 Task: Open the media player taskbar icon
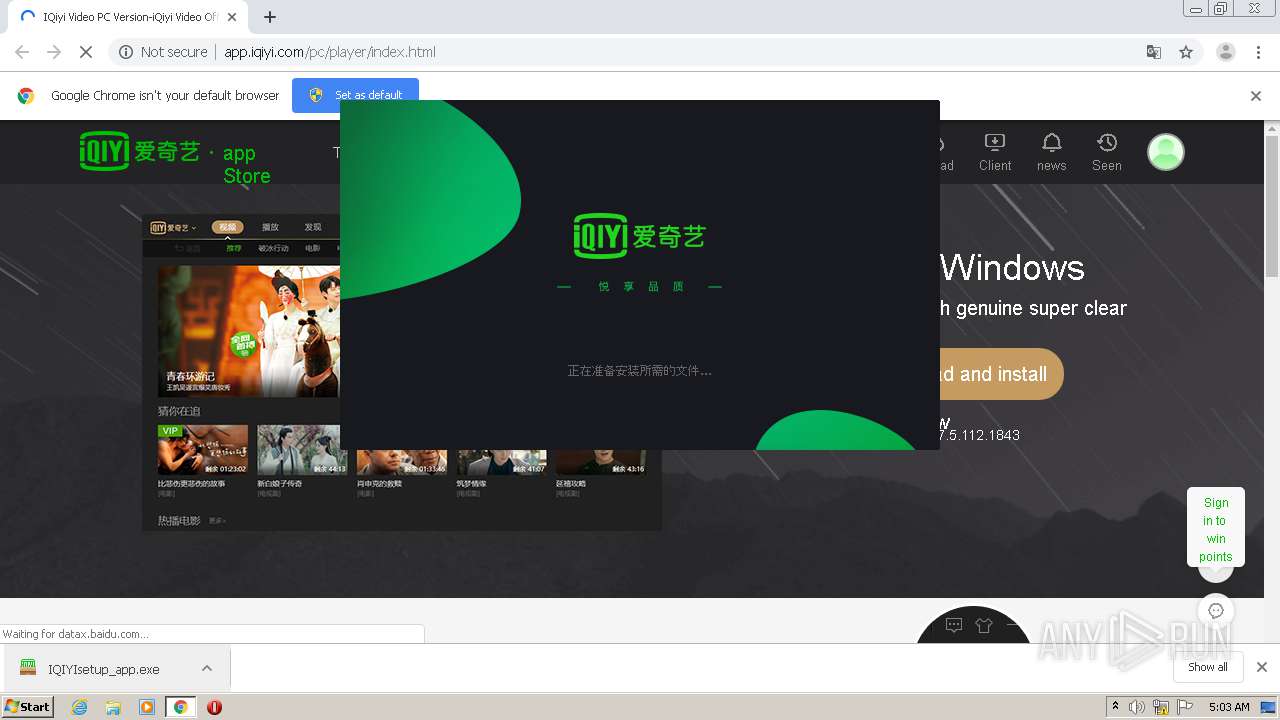(x=147, y=707)
